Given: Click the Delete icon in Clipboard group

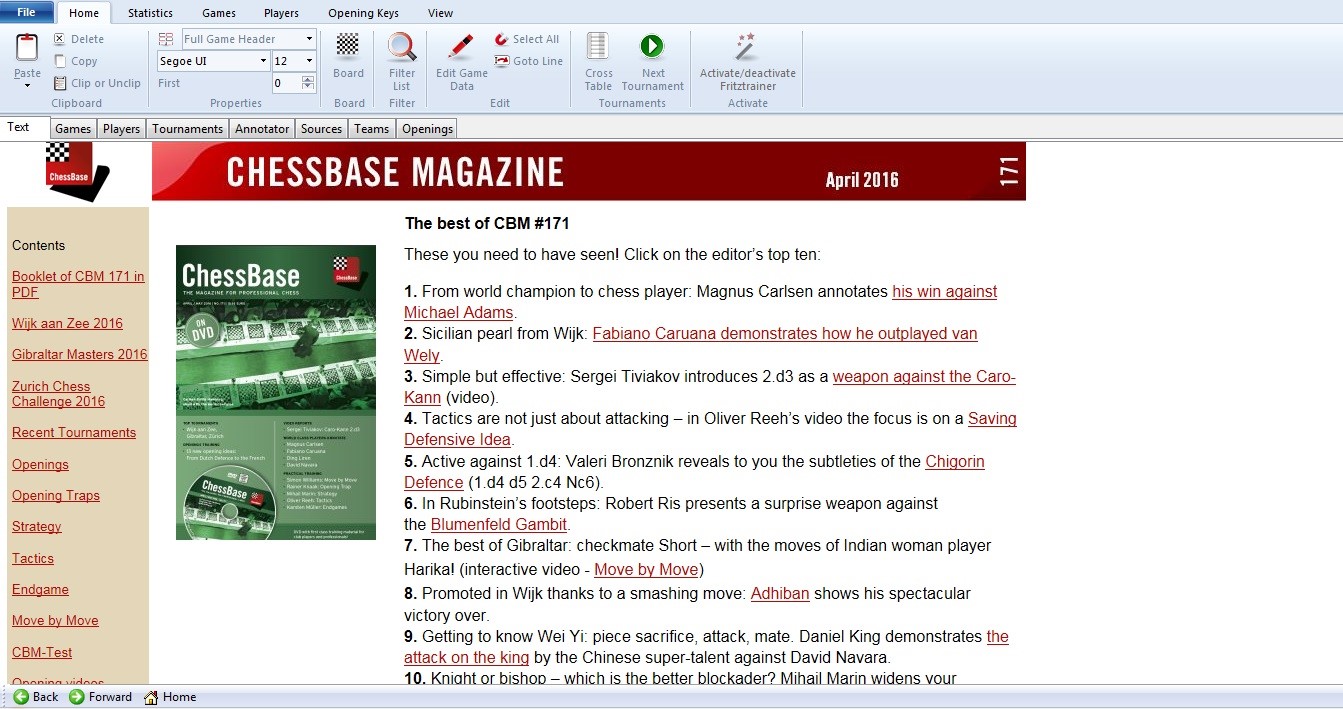Looking at the screenshot, I should pyautogui.click(x=60, y=39).
